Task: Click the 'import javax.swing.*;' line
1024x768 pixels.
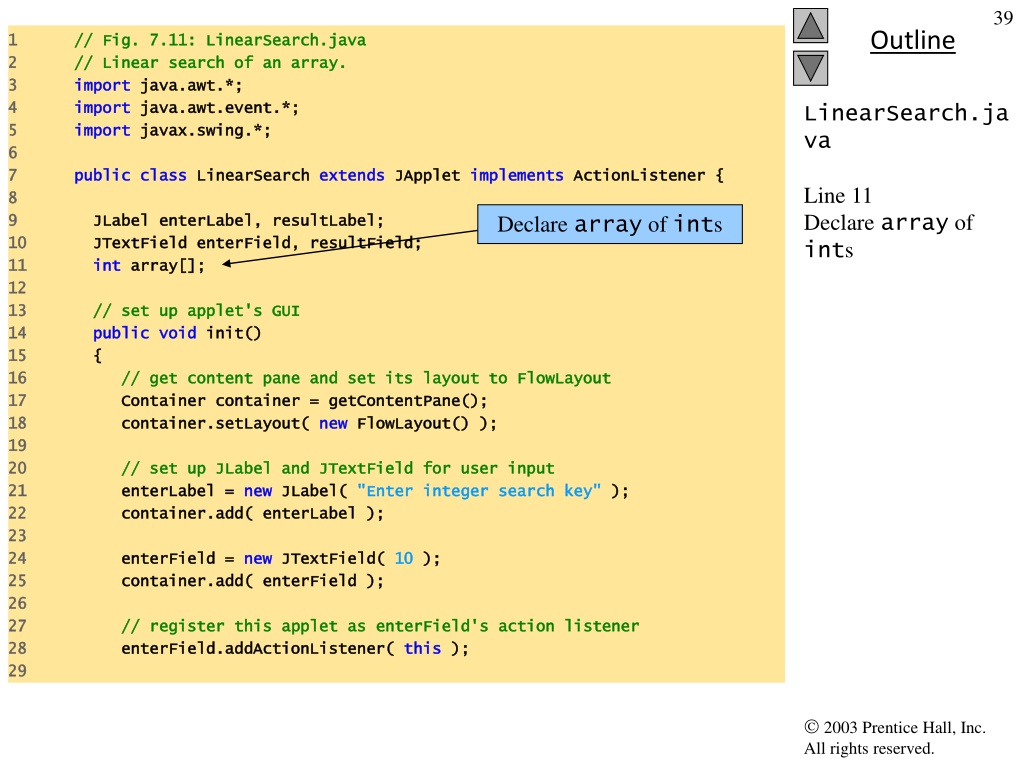Action: click(x=172, y=131)
